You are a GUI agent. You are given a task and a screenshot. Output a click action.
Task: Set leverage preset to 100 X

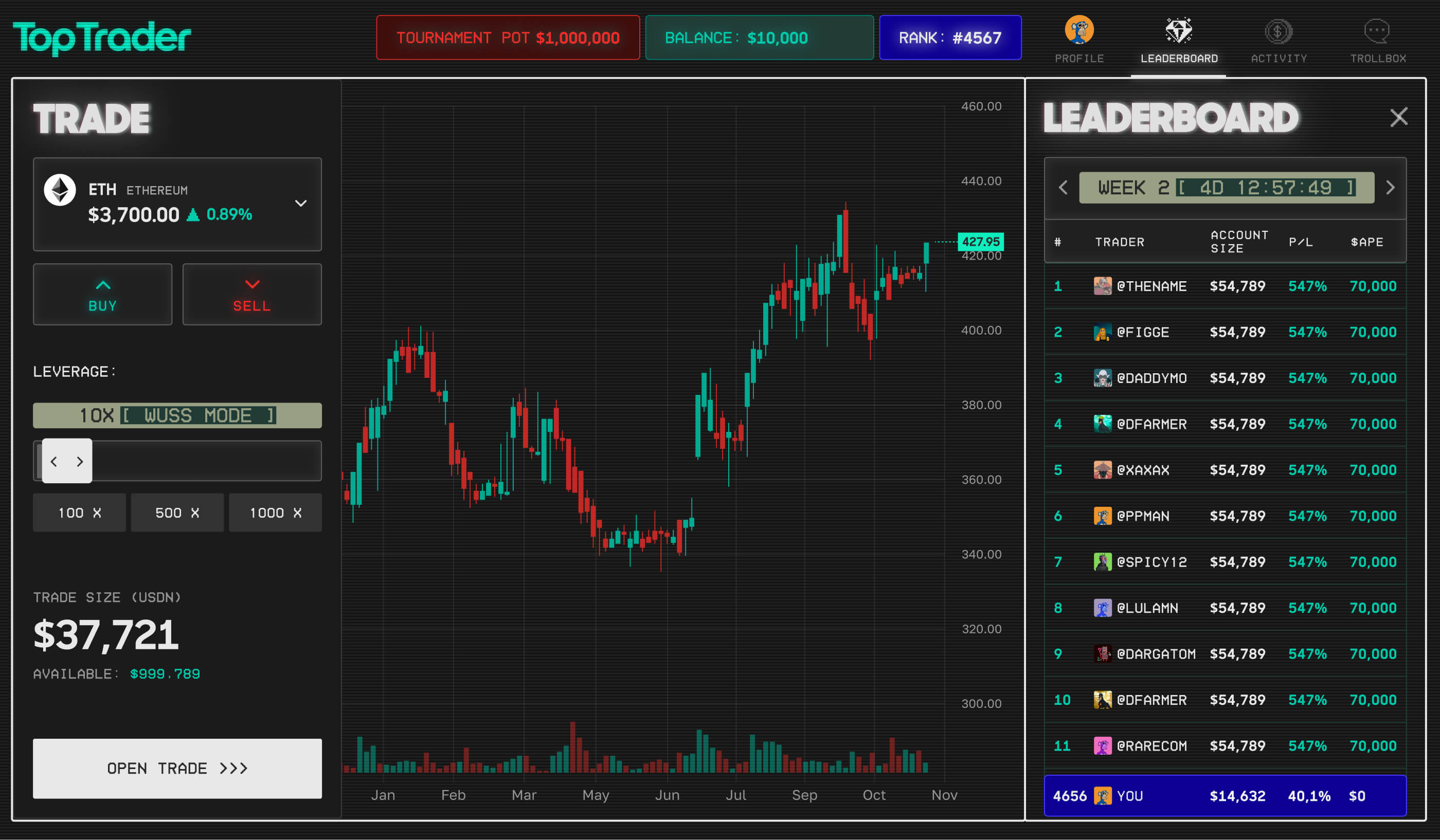pos(79,513)
